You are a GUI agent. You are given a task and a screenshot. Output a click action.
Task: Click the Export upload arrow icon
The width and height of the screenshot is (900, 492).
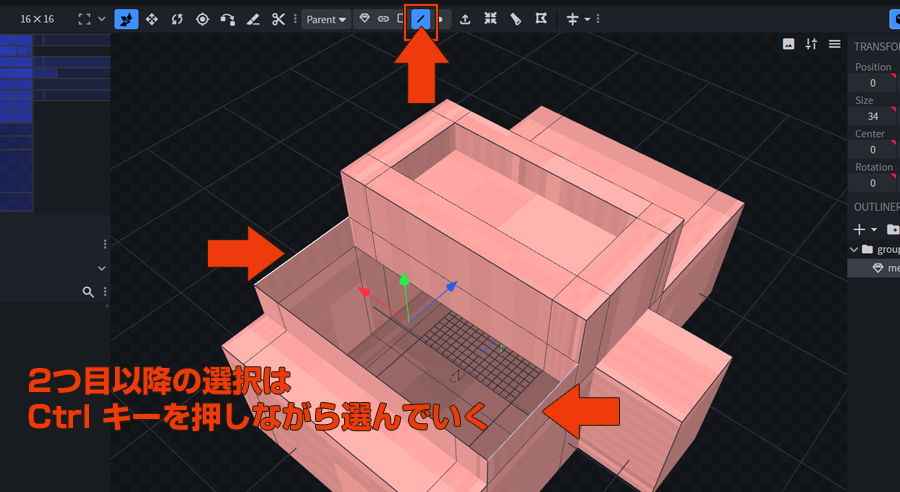pos(465,19)
